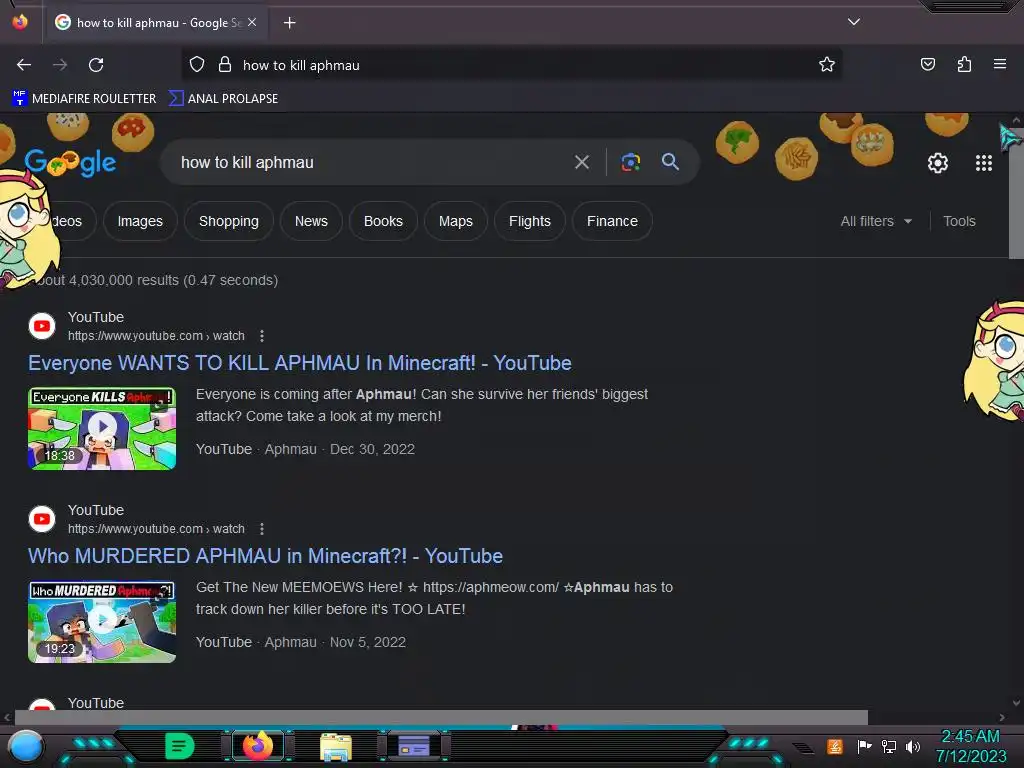Click the address bar URL field
Image resolution: width=1024 pixels, height=768 pixels.
[511, 65]
